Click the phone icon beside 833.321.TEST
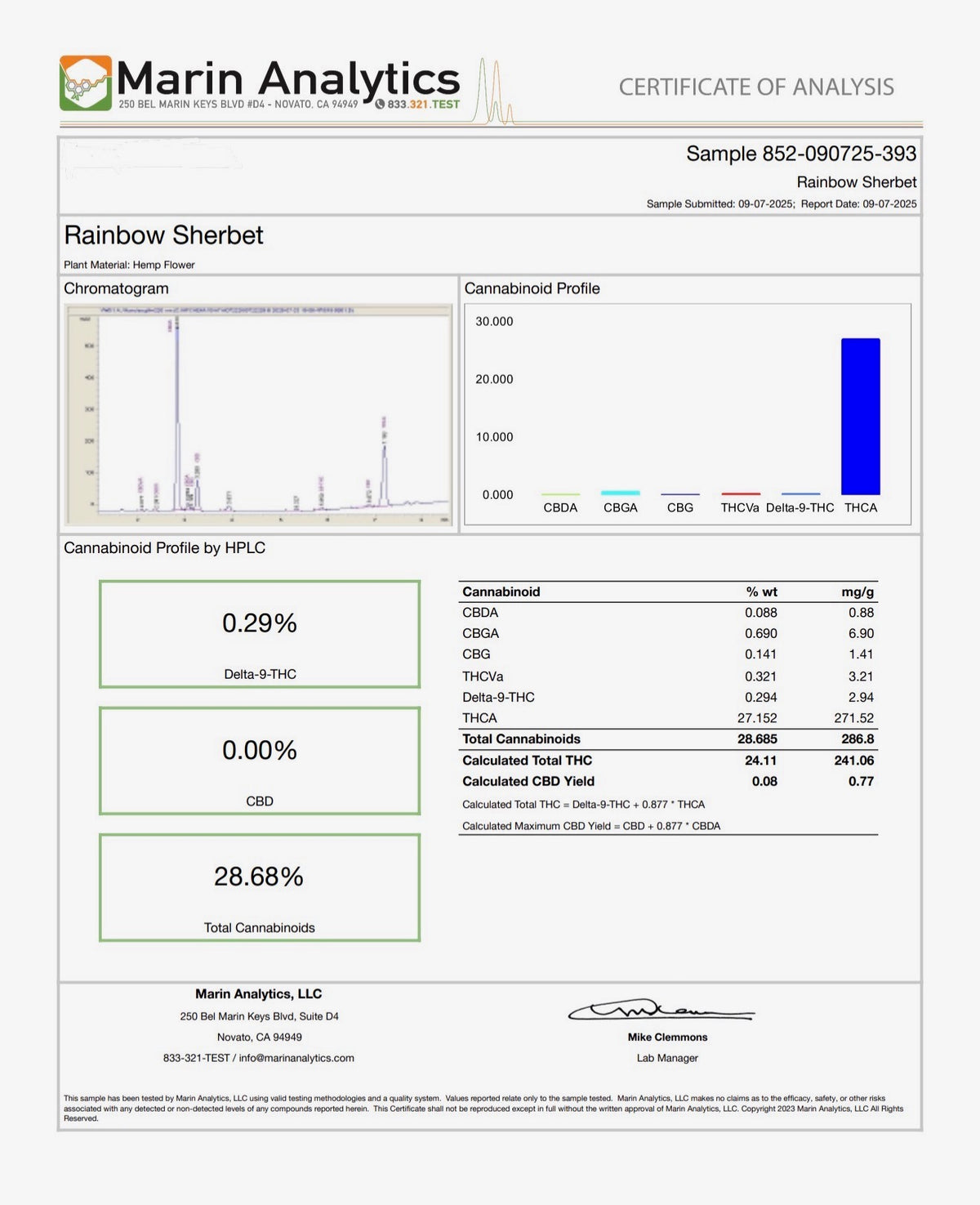Viewport: 980px width, 1205px height. point(380,105)
